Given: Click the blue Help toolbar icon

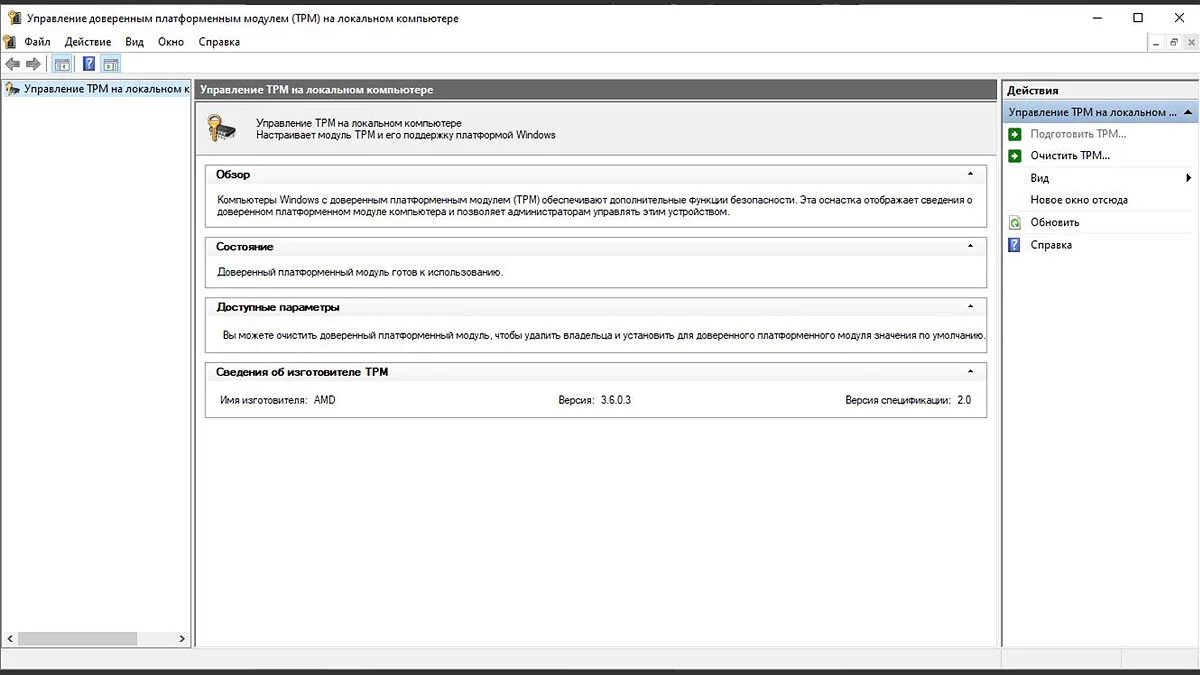Looking at the screenshot, I should pos(89,64).
